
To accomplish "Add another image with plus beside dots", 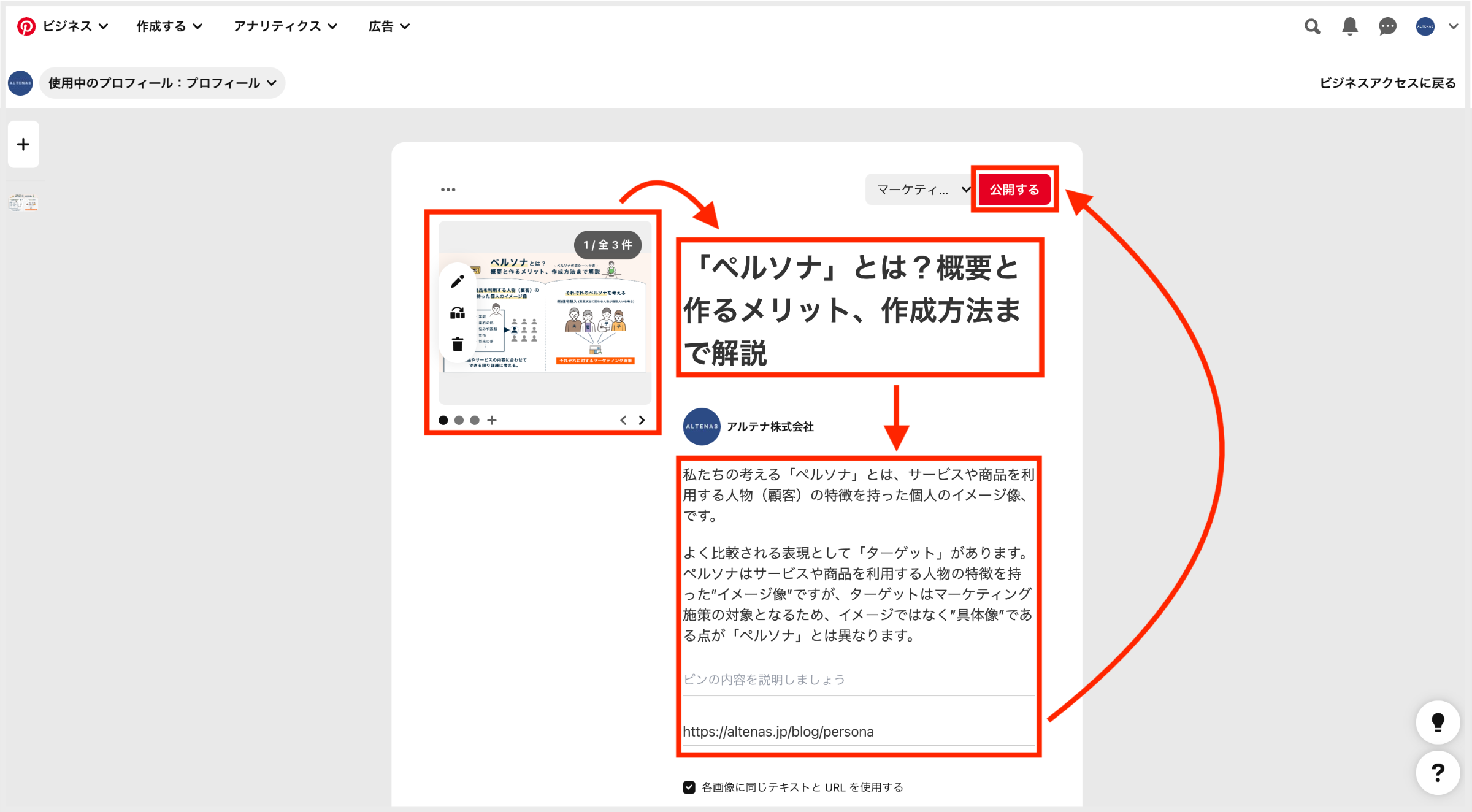I will pyautogui.click(x=492, y=420).
